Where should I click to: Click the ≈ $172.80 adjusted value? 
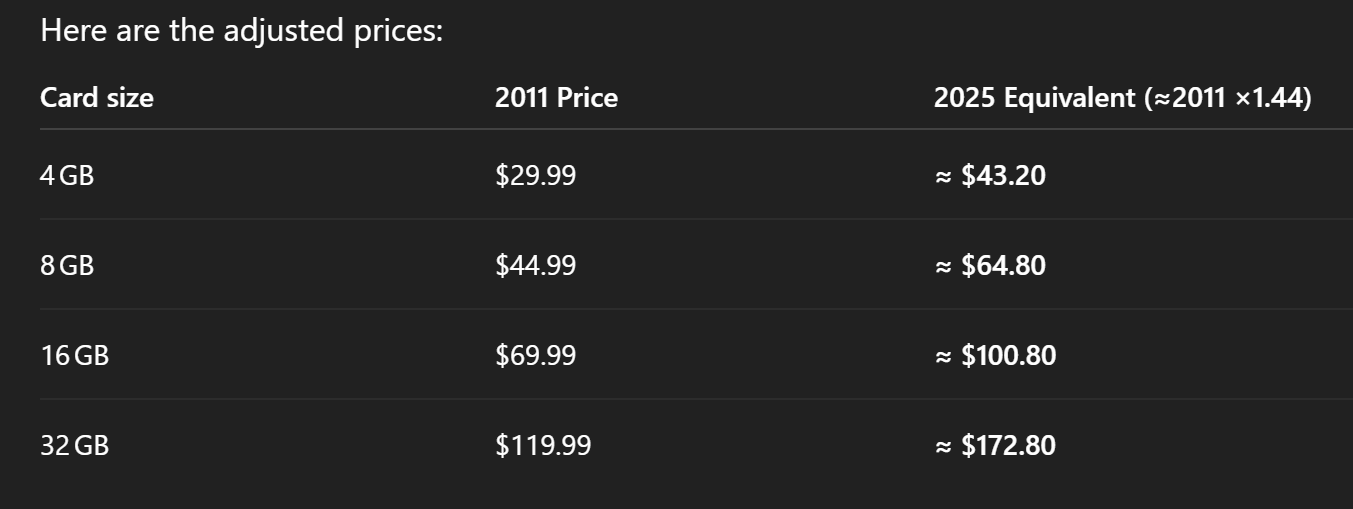pyautogui.click(x=995, y=446)
